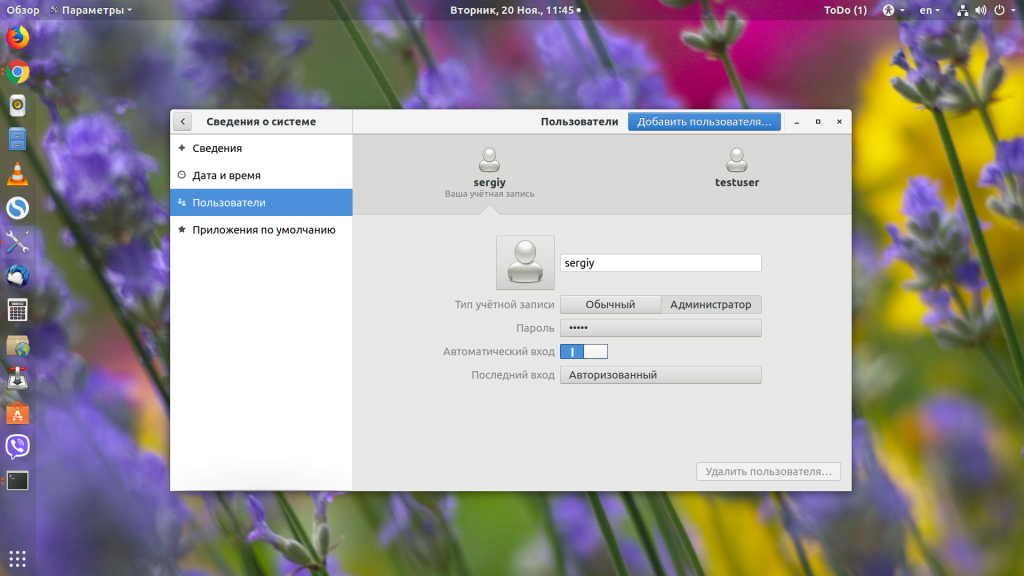Open the system power menu in top bar
The width and height of the screenshot is (1024, 576).
(x=1004, y=10)
